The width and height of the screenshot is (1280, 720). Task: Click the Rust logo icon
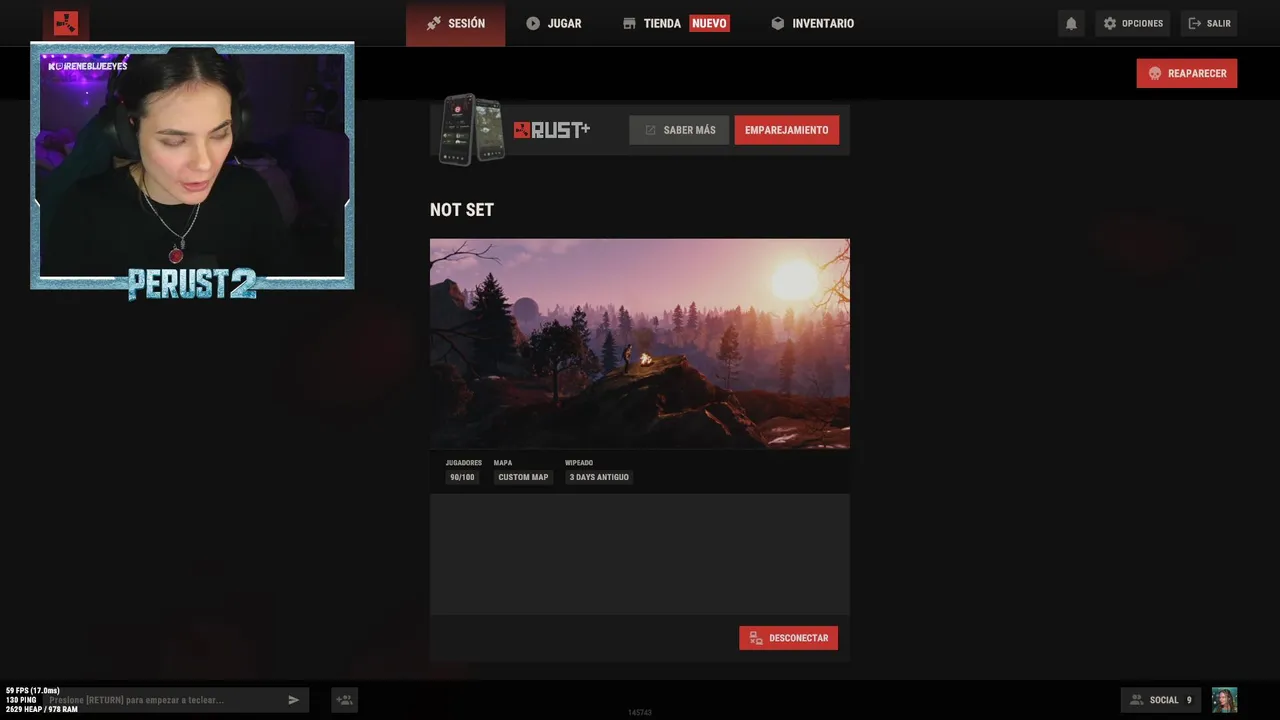[x=66, y=23]
